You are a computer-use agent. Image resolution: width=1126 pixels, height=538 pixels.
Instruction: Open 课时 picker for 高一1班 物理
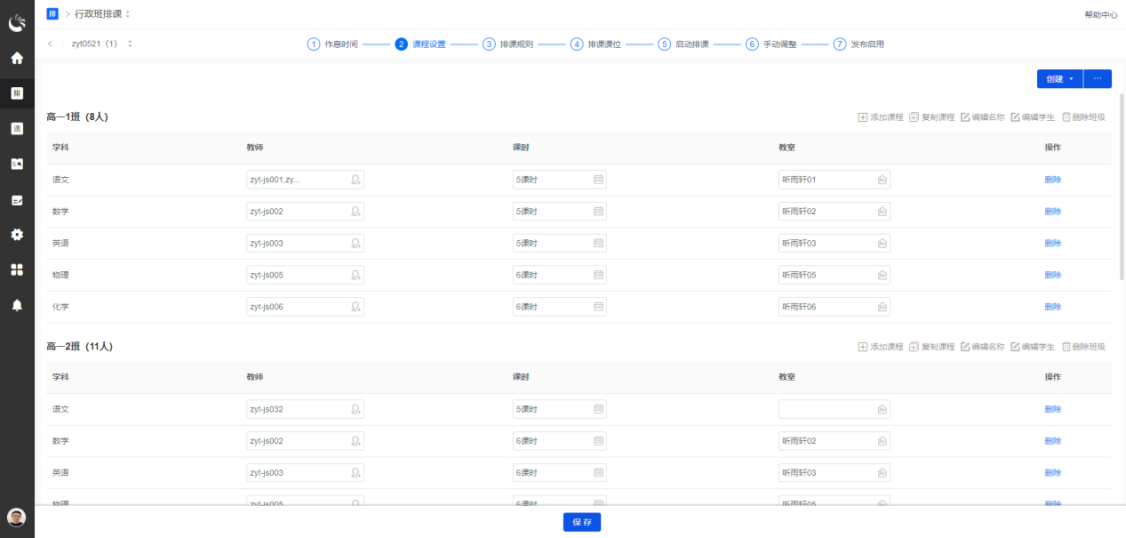pos(598,275)
